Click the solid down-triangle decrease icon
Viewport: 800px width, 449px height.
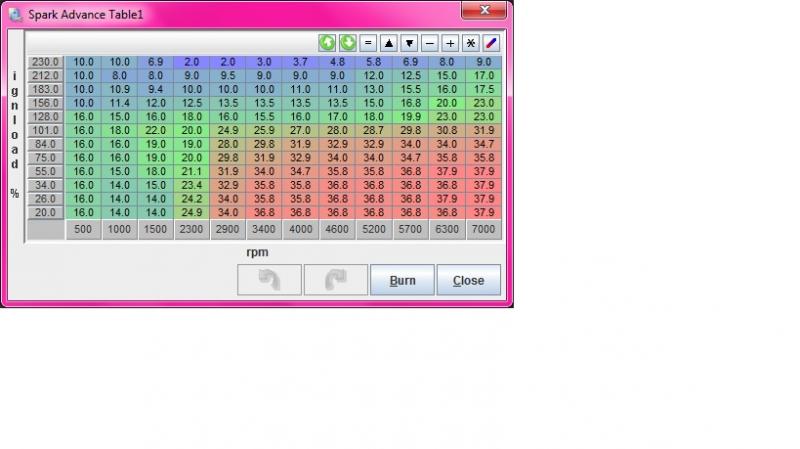coord(409,43)
